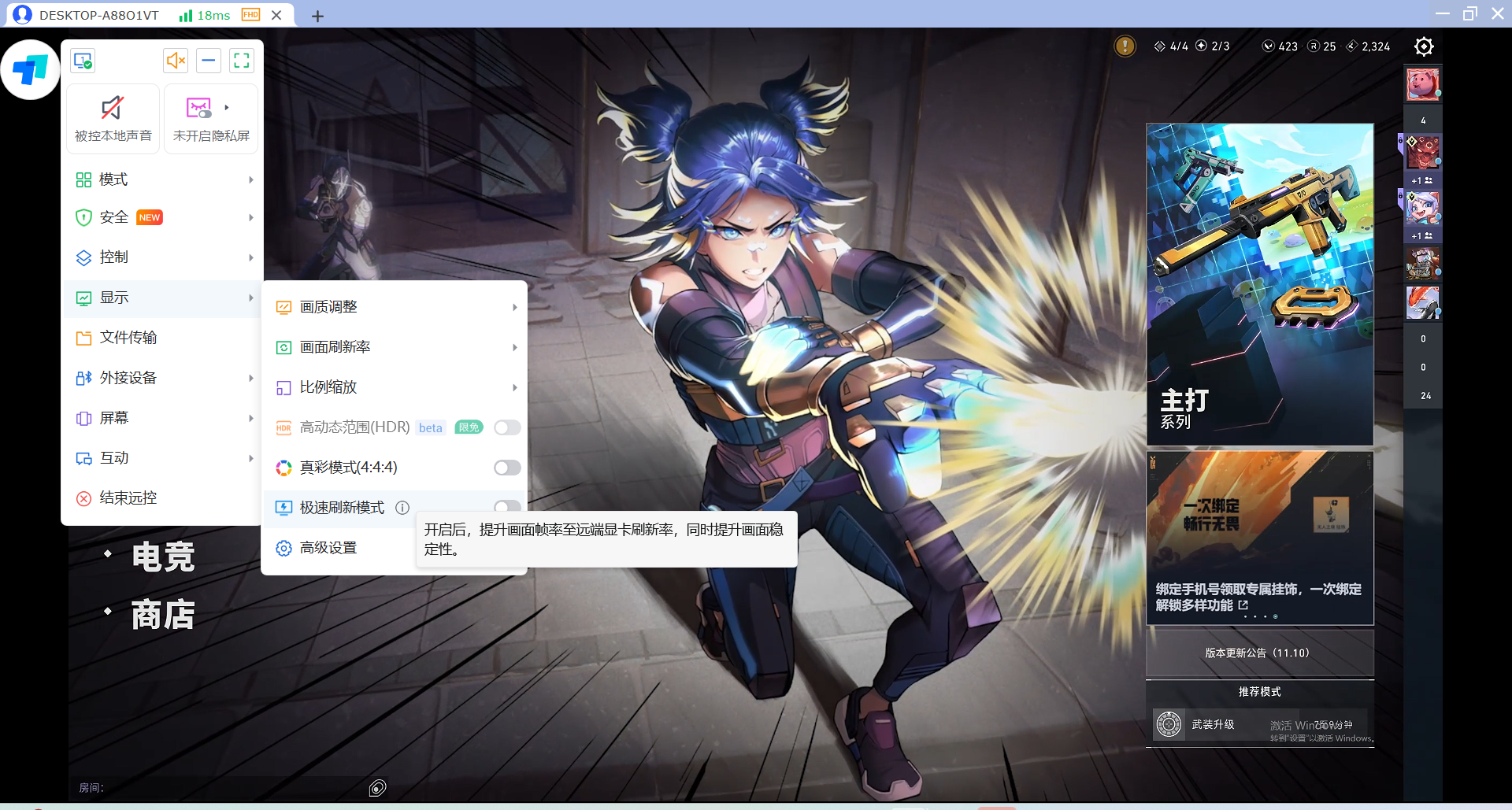This screenshot has height=810, width=1512.
Task: Click the pink pig player avatar
Action: (1423, 84)
